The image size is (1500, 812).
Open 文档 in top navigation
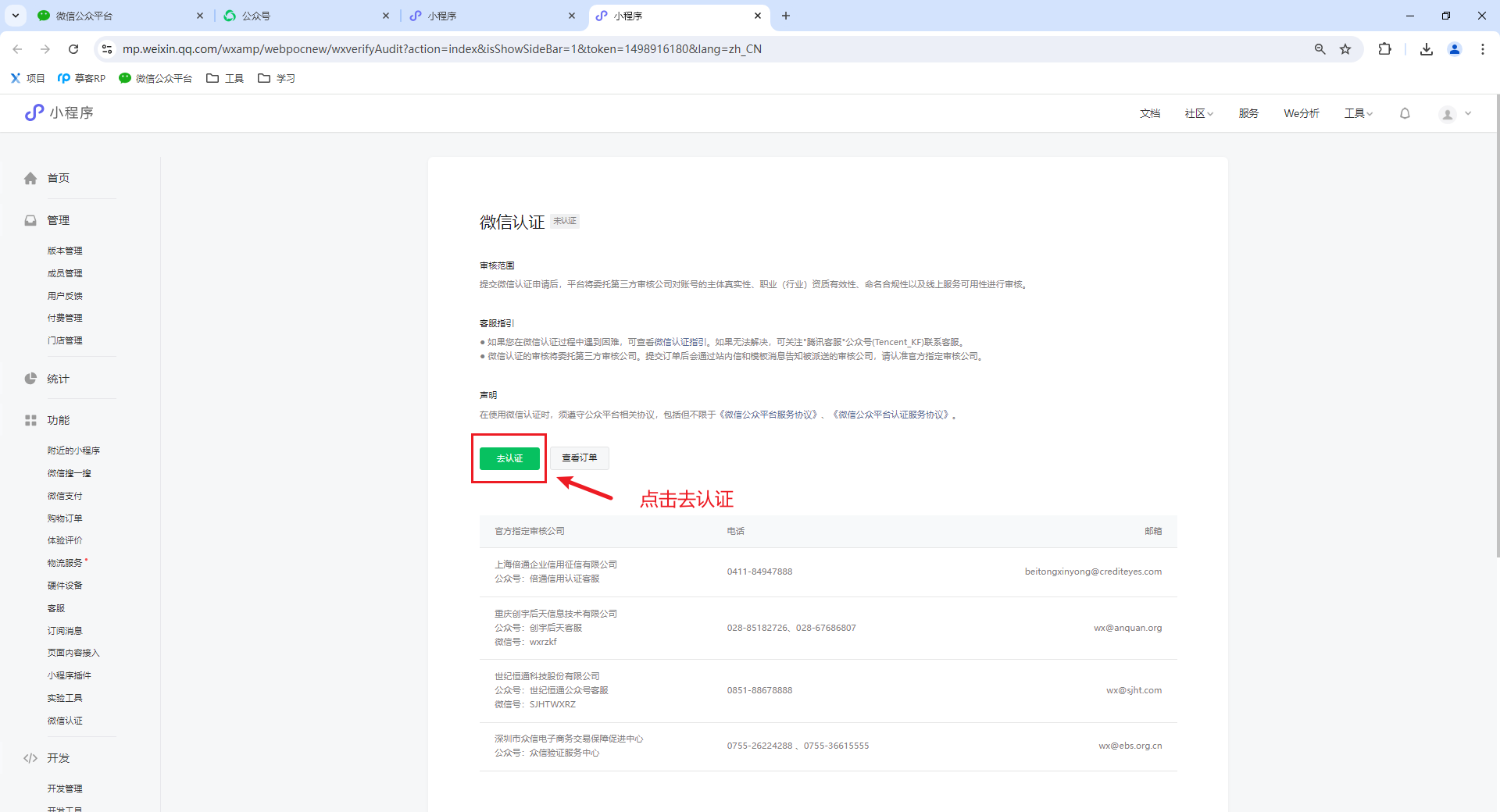(1150, 113)
